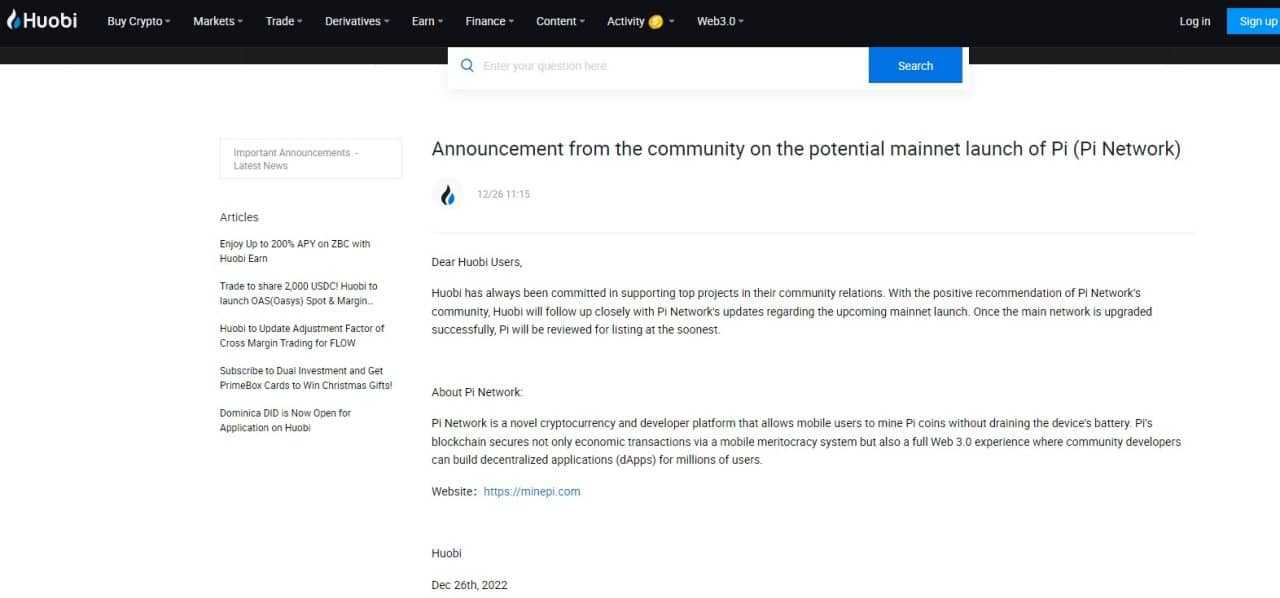Click the 'Dear Huobi Users,' greeting
Viewport: 1280px width, 598px height.
coord(477,262)
